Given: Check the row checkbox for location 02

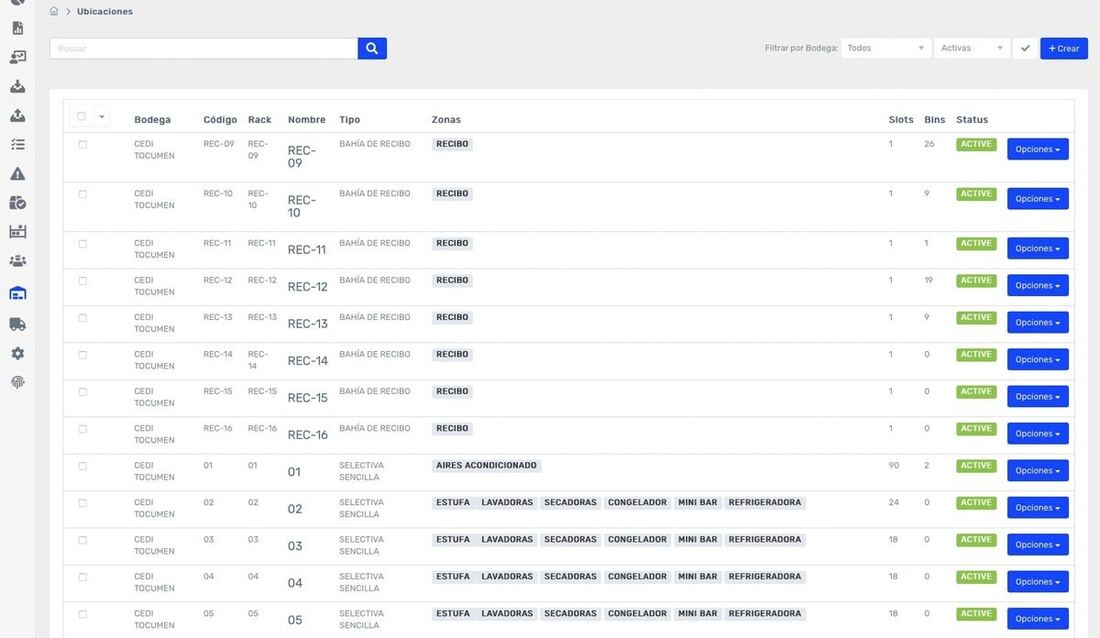Looking at the screenshot, I should (x=83, y=503).
